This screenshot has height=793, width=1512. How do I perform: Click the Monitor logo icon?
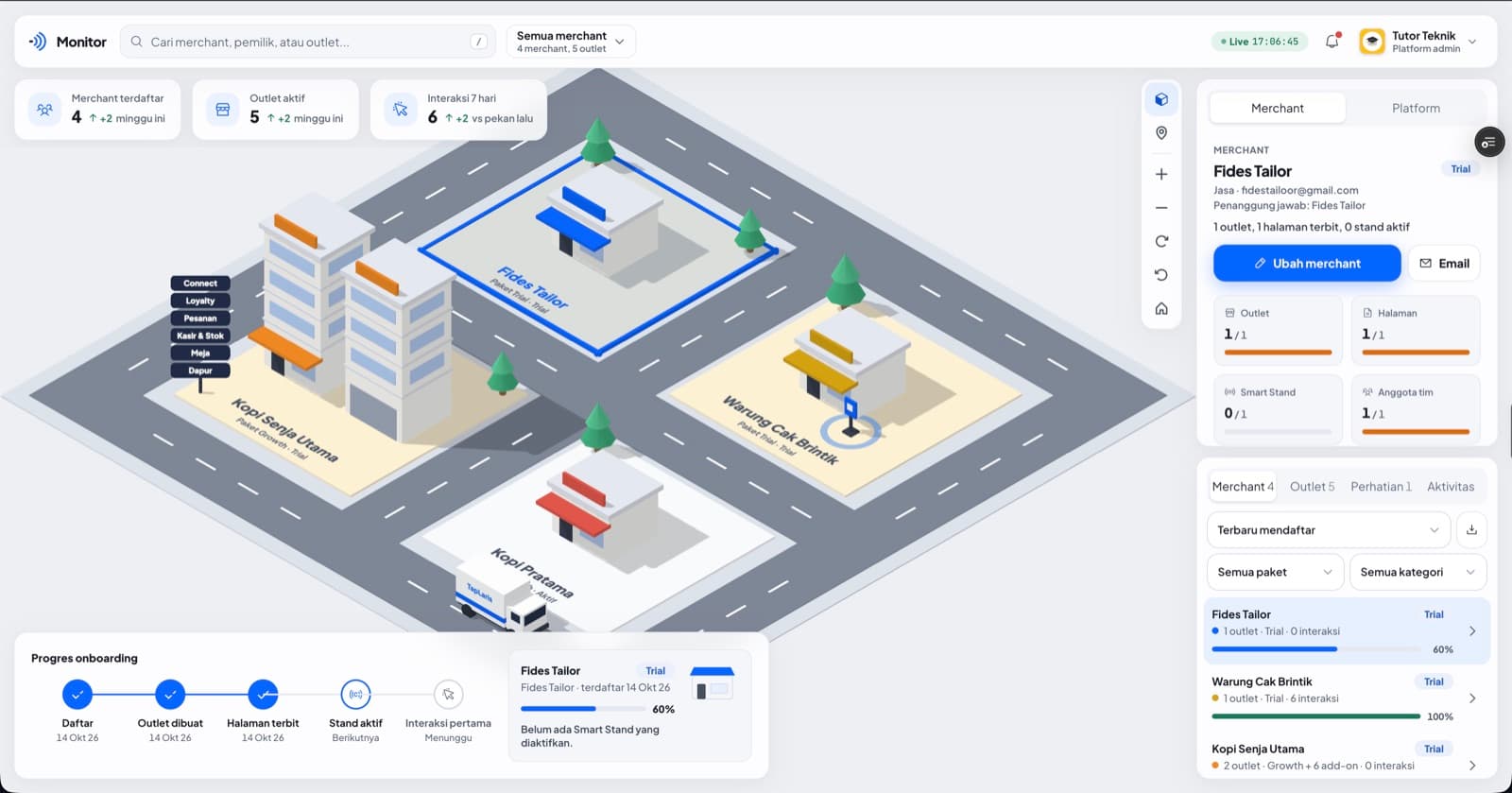pyautogui.click(x=38, y=42)
